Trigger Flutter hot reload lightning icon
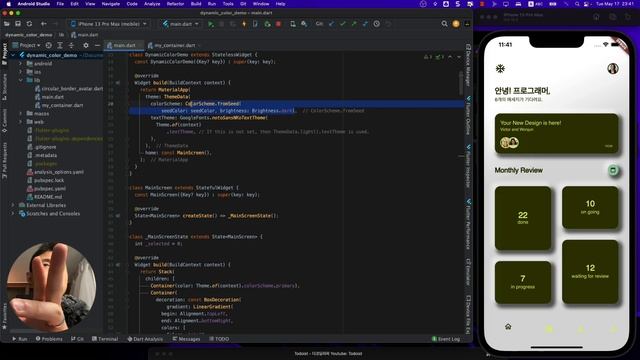The width and height of the screenshot is (640, 360). 244,24
